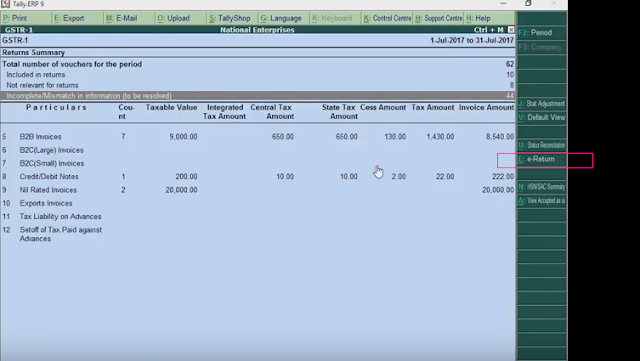The height and width of the screenshot is (361, 640).
Task: Click the Tally.ERP 9 app icon in title bar
Action: click(x=5, y=4)
